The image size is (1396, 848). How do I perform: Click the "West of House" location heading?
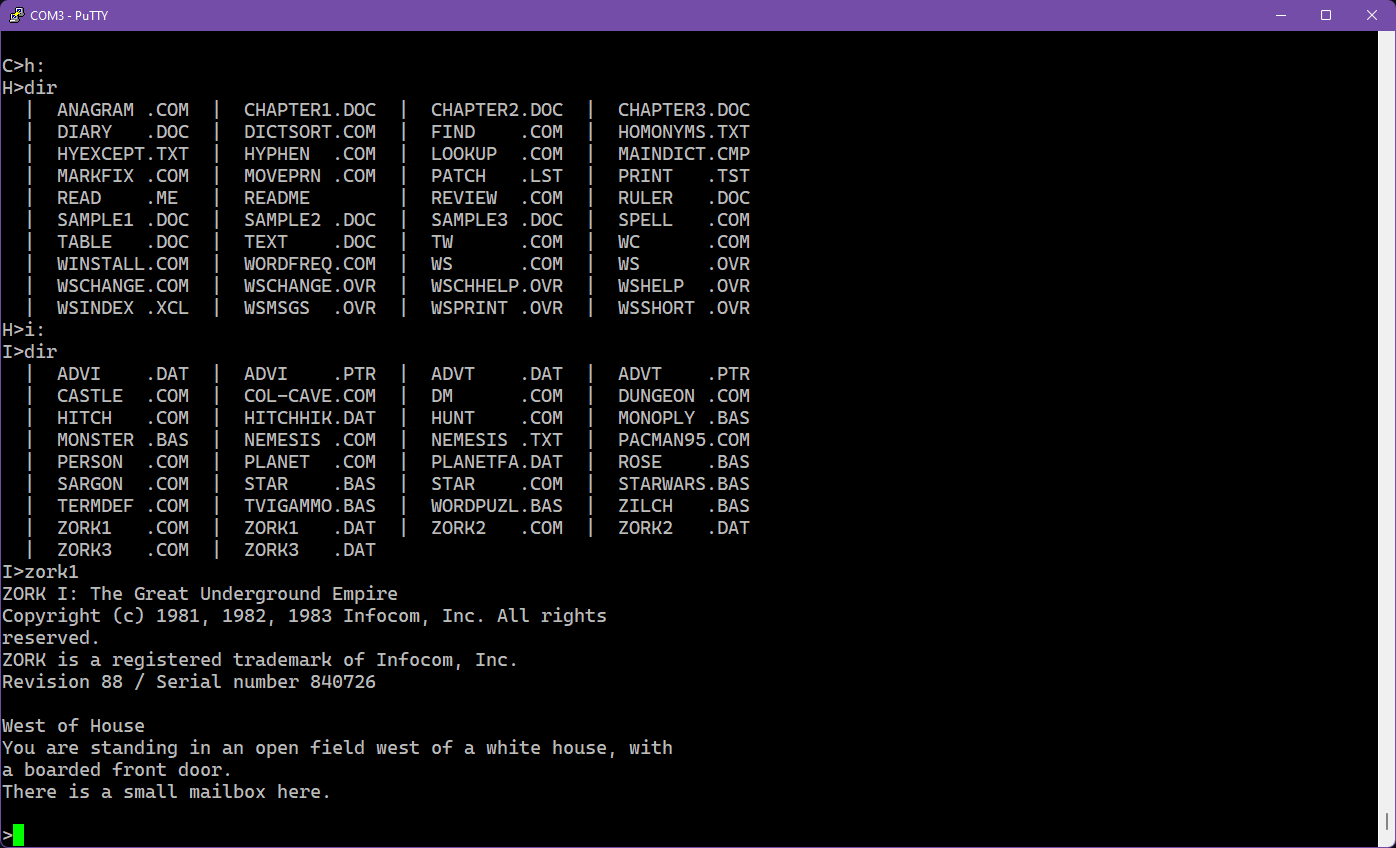(x=73, y=726)
